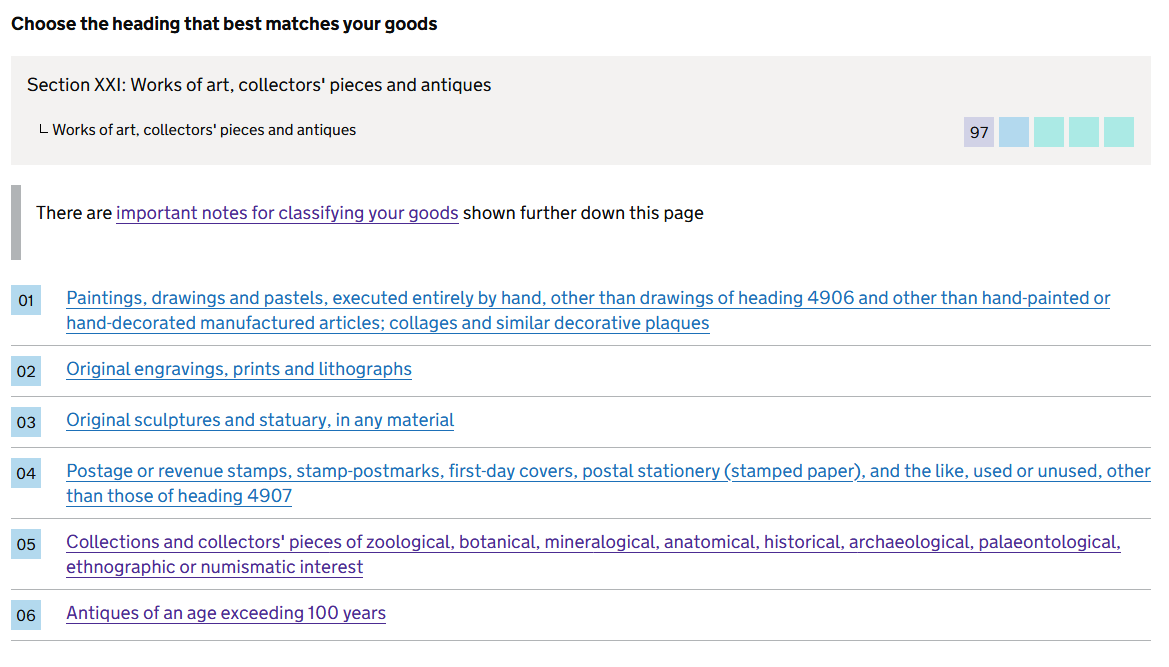Click the rightmost empty teal code box
The height and width of the screenshot is (667, 1169).
click(1119, 132)
